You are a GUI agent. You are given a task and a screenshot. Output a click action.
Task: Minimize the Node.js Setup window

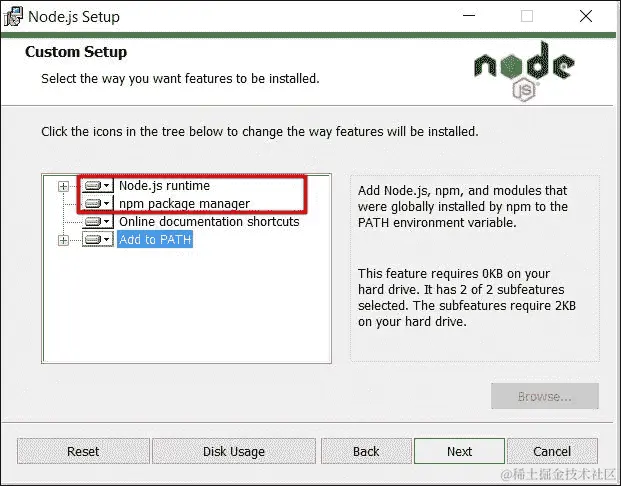(x=469, y=16)
